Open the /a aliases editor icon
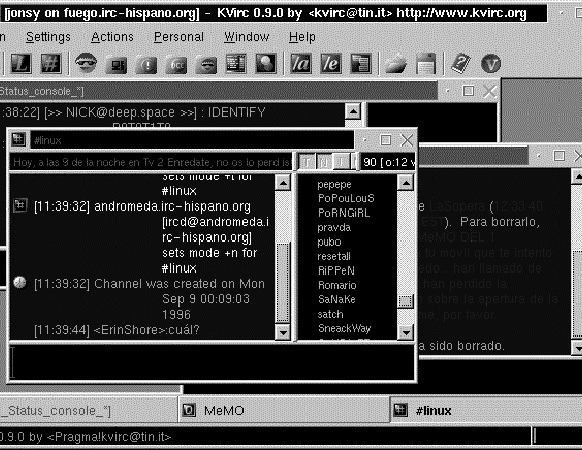 (x=301, y=64)
